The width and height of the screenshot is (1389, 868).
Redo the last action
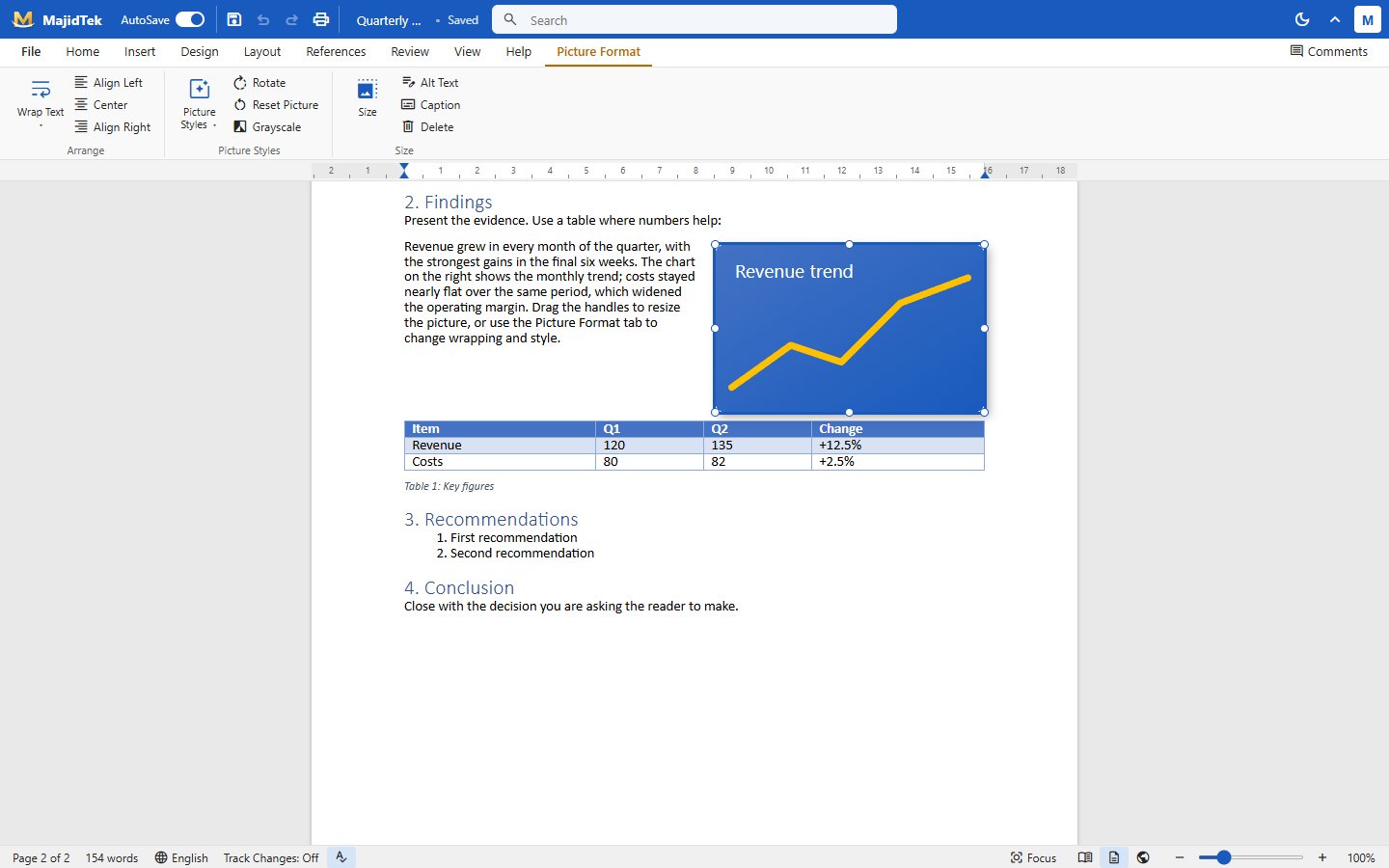tap(291, 19)
